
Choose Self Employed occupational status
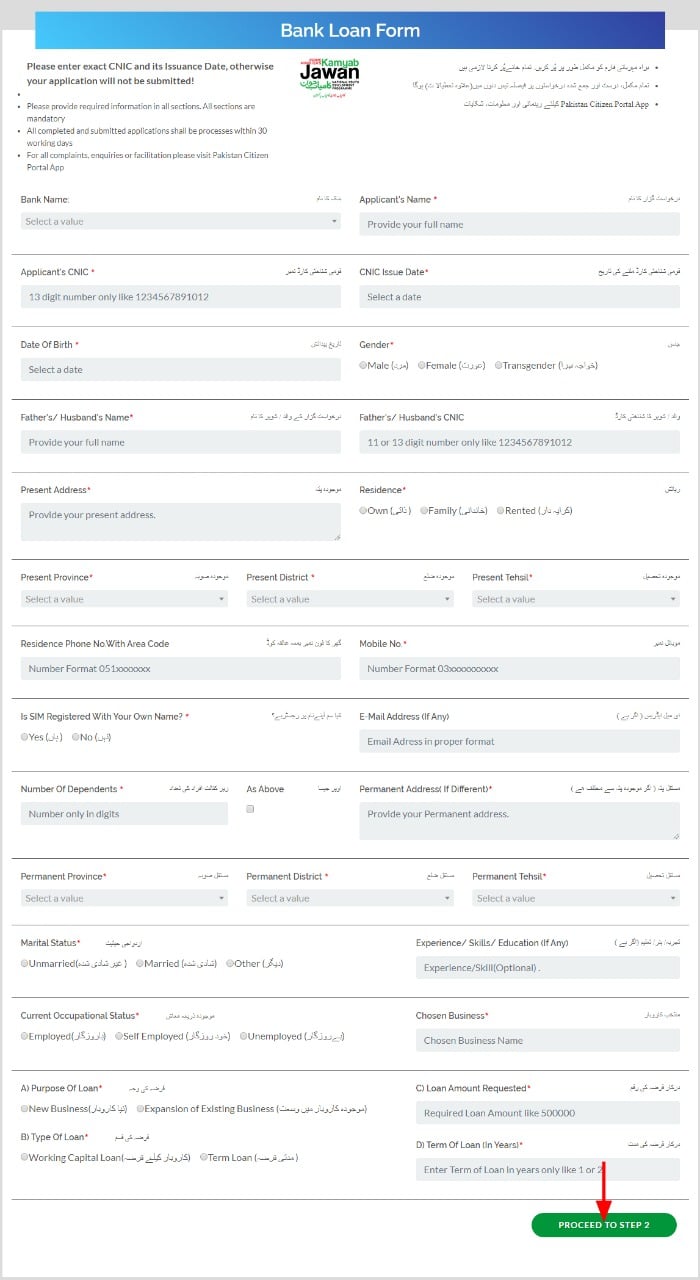119,1037
